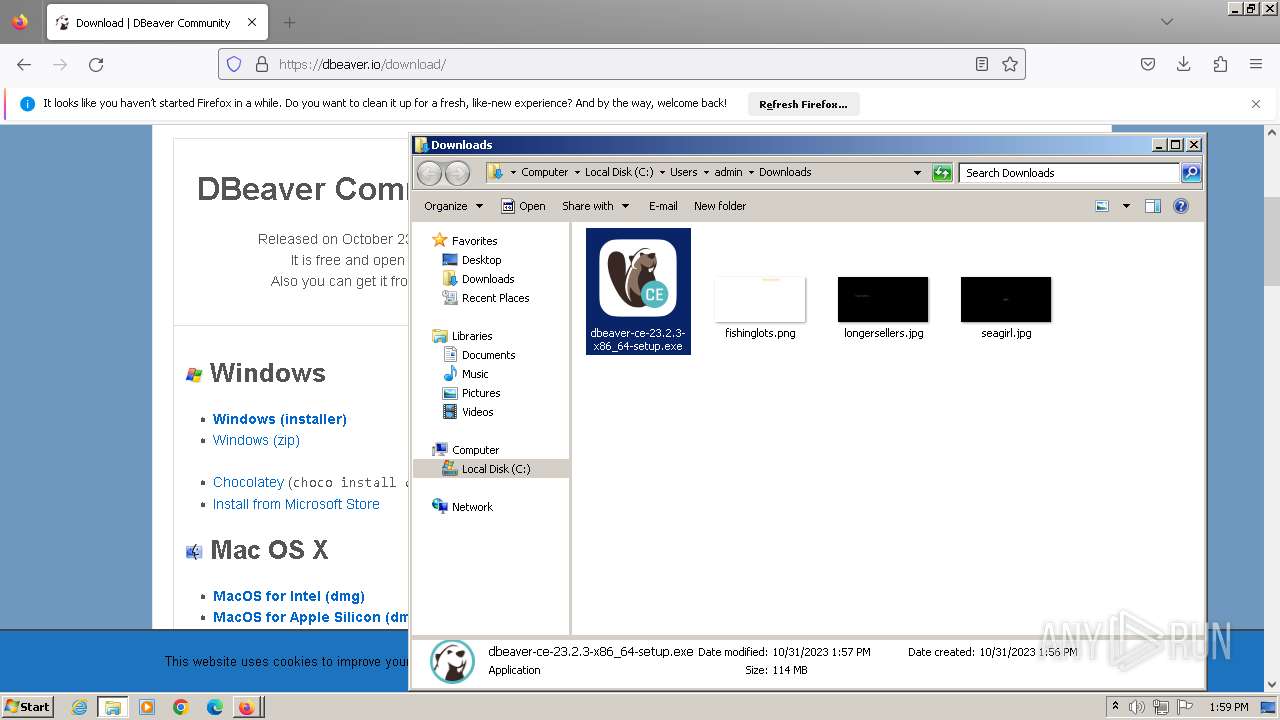Select Favorites in navigation pane

tap(465, 240)
